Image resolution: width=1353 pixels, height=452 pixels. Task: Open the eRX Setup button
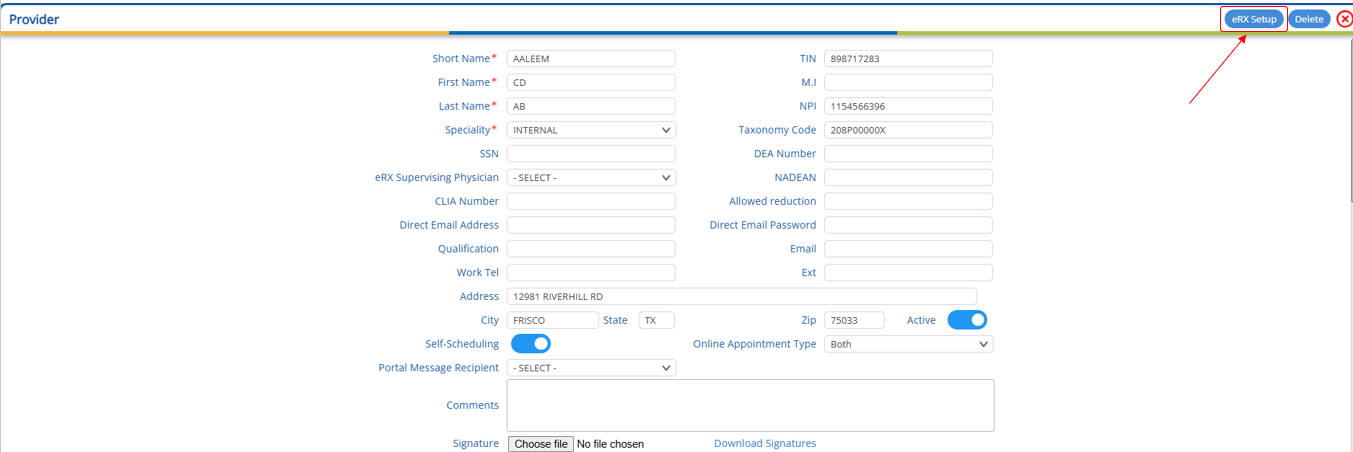[x=1254, y=19]
